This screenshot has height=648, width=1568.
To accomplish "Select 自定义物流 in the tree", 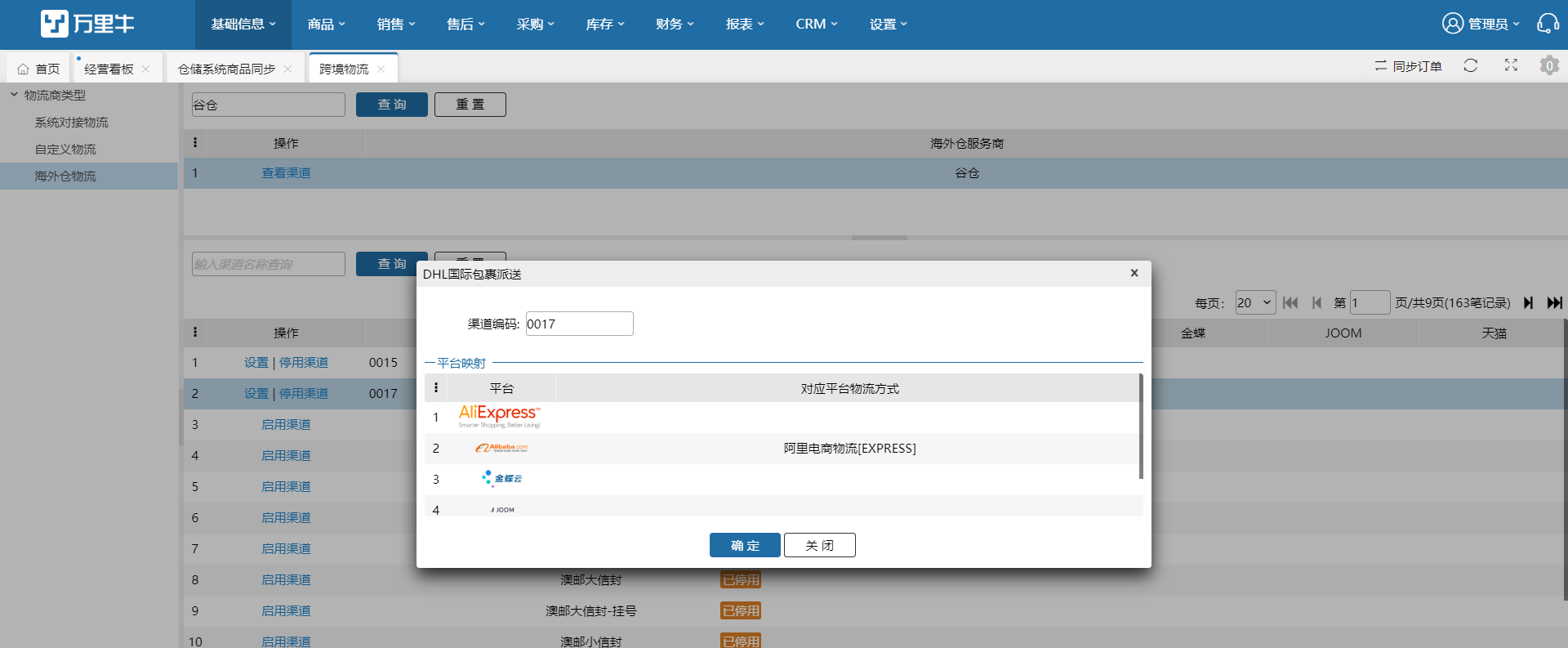I will 65,149.
